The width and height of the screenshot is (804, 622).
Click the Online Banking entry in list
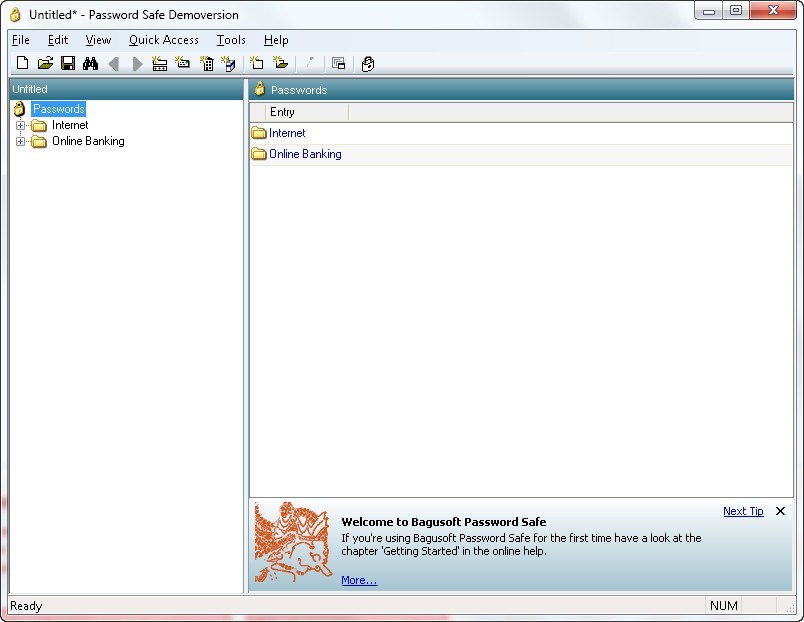(305, 154)
